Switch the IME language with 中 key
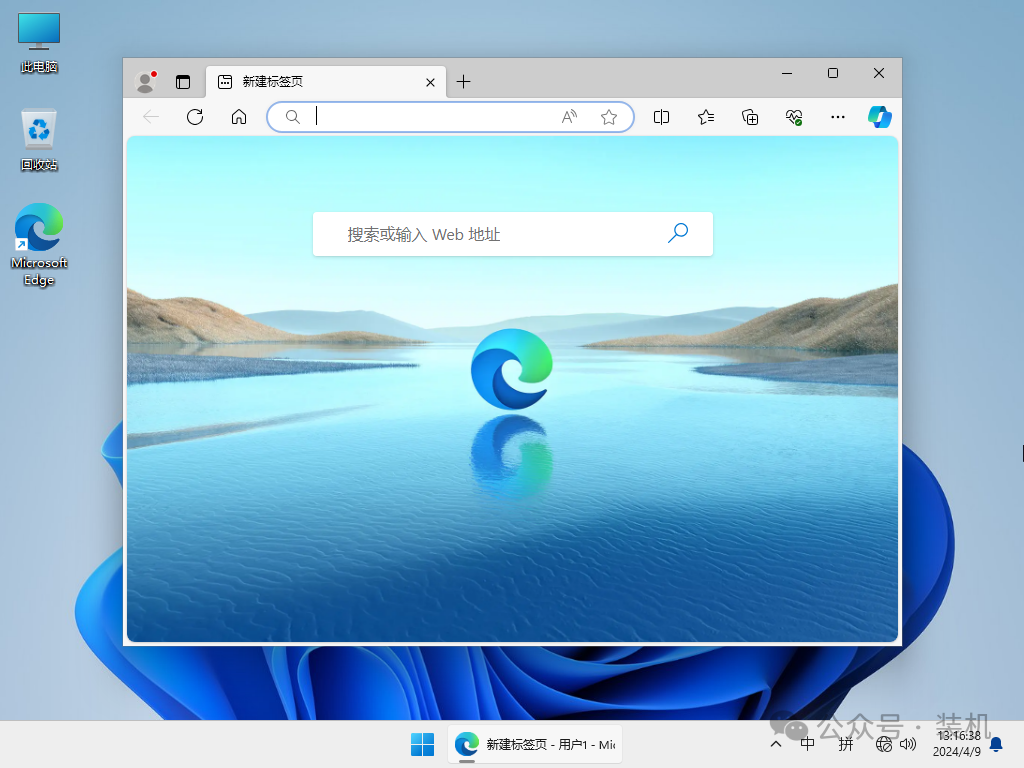Image resolution: width=1024 pixels, height=768 pixels. pyautogui.click(x=806, y=744)
